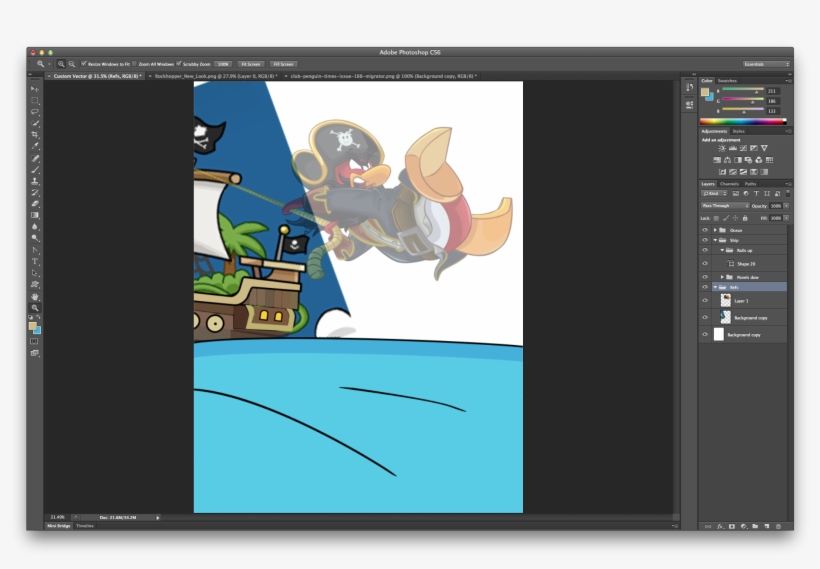
Task: Select the Dodge tool
Action: pos(35,238)
